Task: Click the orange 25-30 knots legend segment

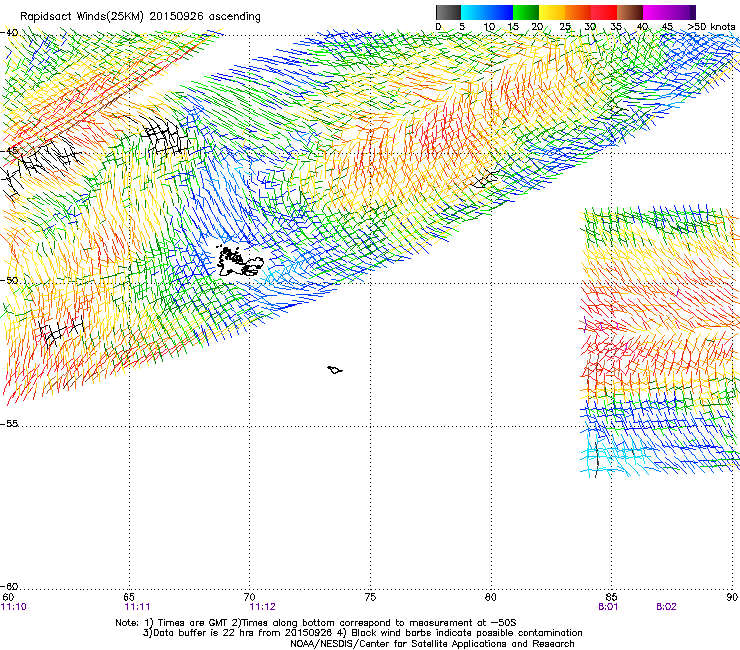Action: [578, 12]
